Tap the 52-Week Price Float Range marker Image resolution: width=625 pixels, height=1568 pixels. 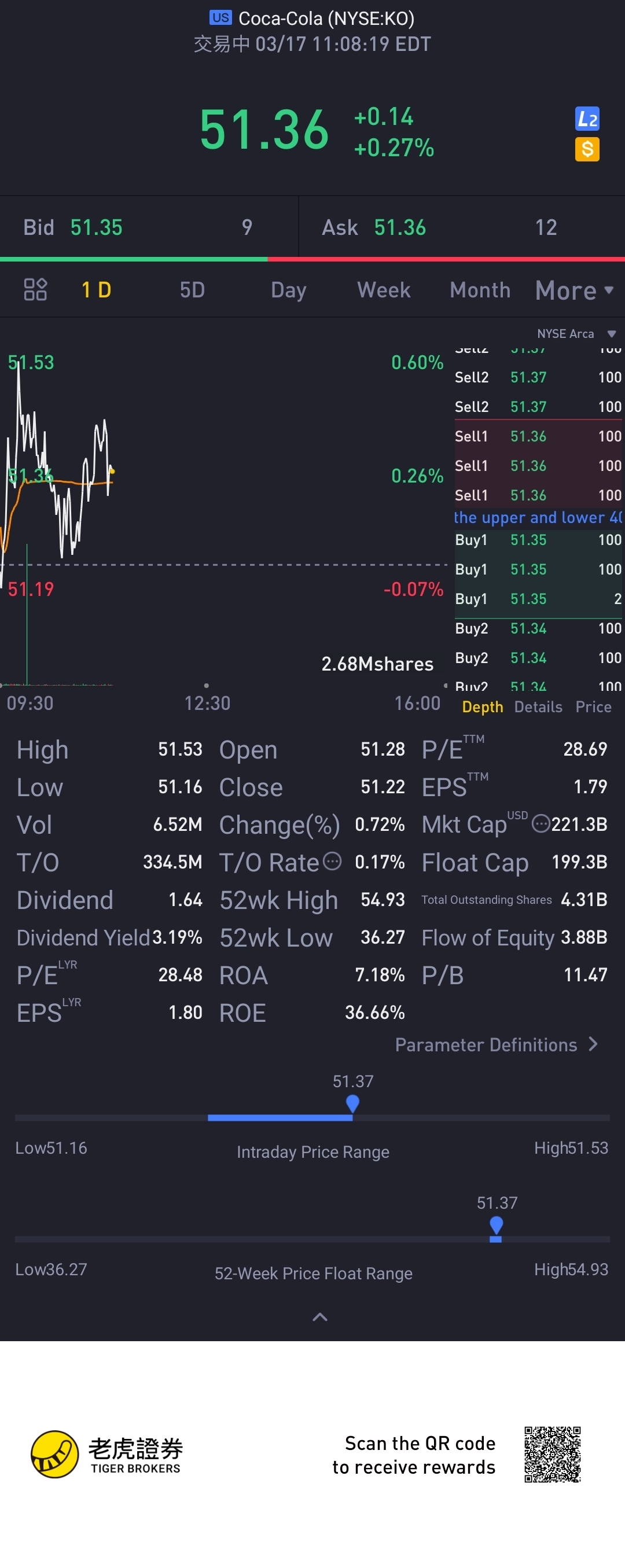[x=496, y=1225]
